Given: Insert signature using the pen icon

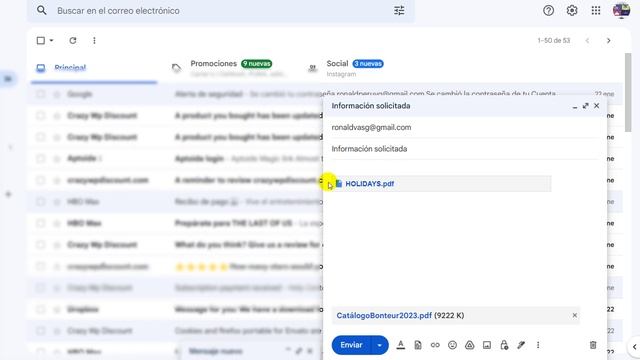Looking at the screenshot, I should click(x=521, y=345).
